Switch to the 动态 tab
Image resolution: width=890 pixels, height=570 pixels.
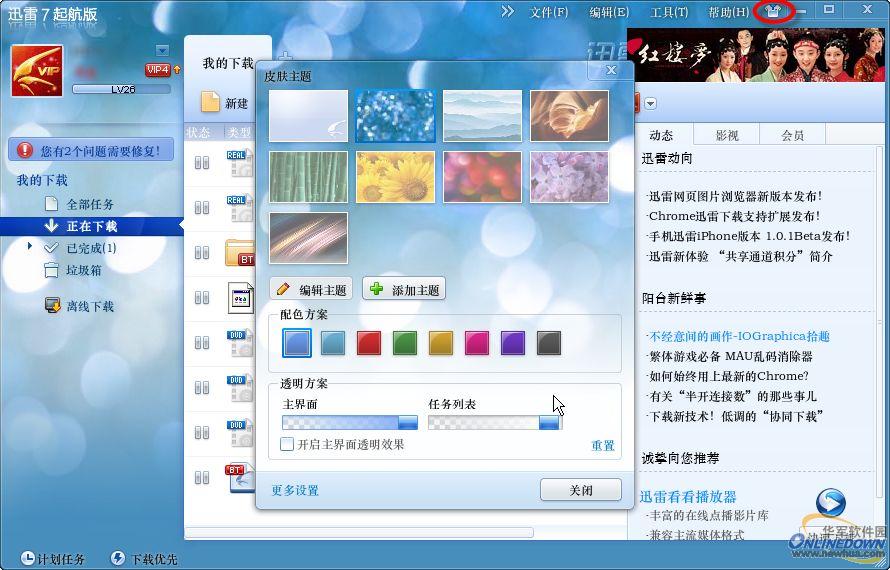pyautogui.click(x=662, y=135)
